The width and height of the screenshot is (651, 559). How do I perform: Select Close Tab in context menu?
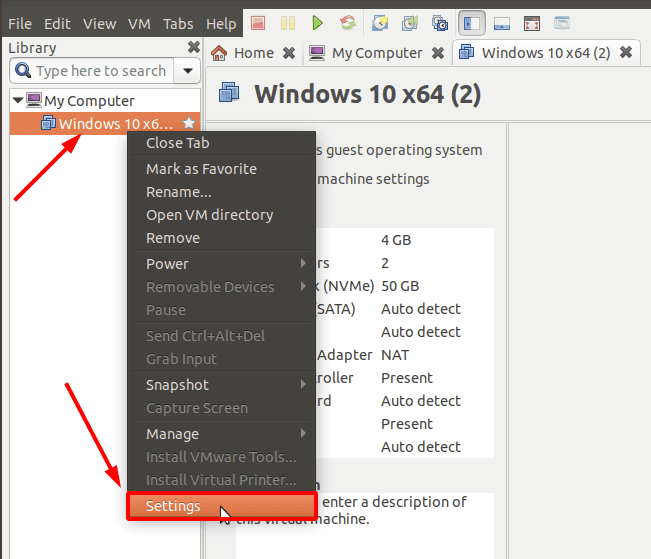[x=222, y=143]
